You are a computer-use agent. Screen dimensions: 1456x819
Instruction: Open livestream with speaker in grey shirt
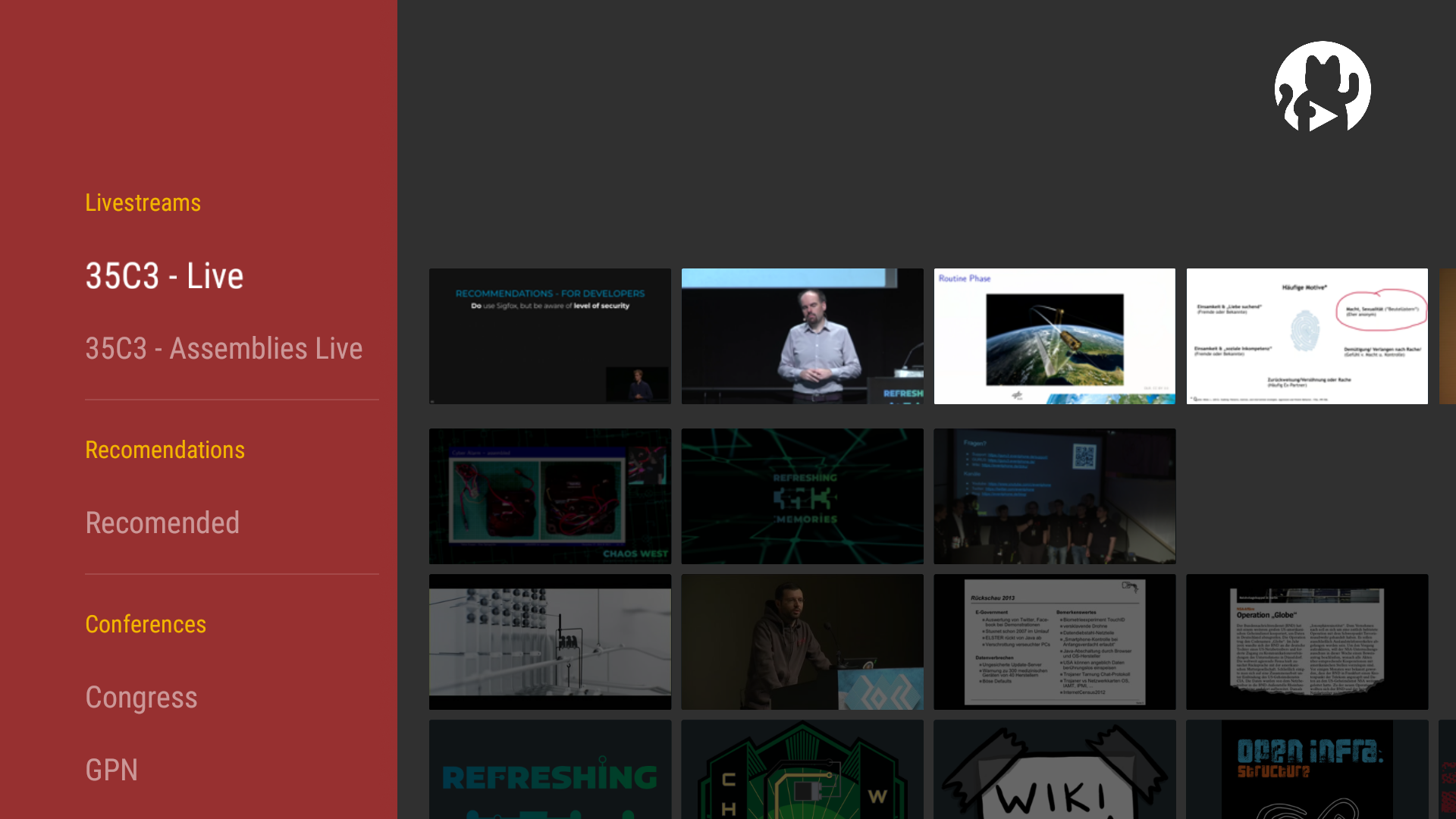[802, 336]
